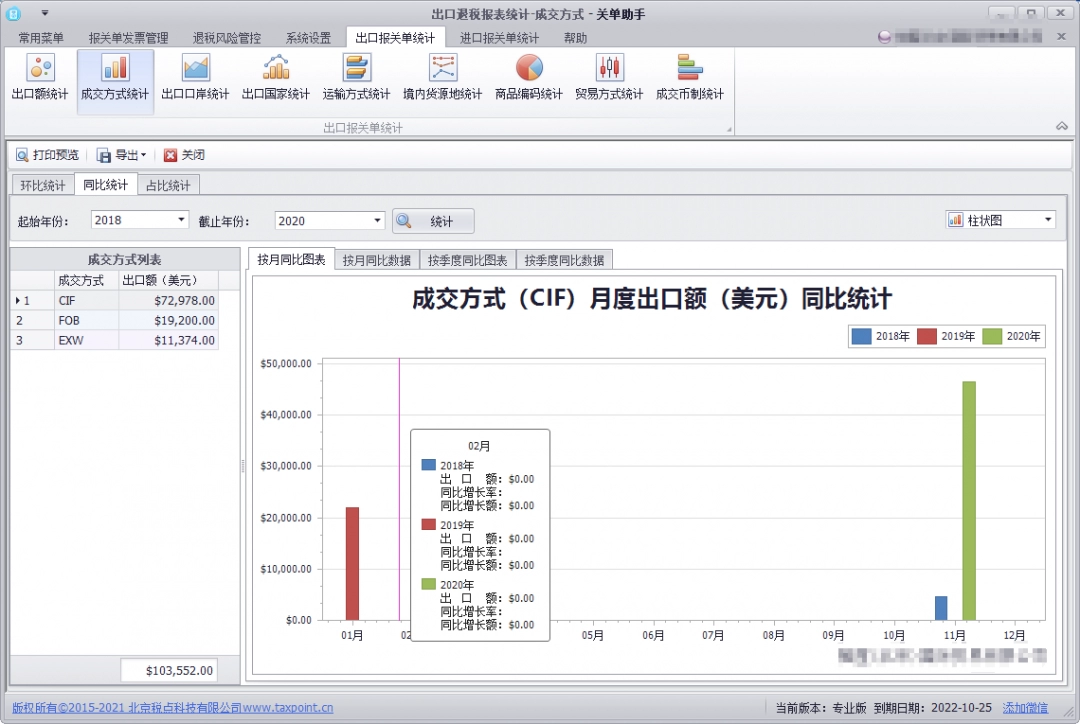Open 成交币制统计 currency statistics
Image resolution: width=1080 pixels, height=724 pixels.
(x=689, y=78)
